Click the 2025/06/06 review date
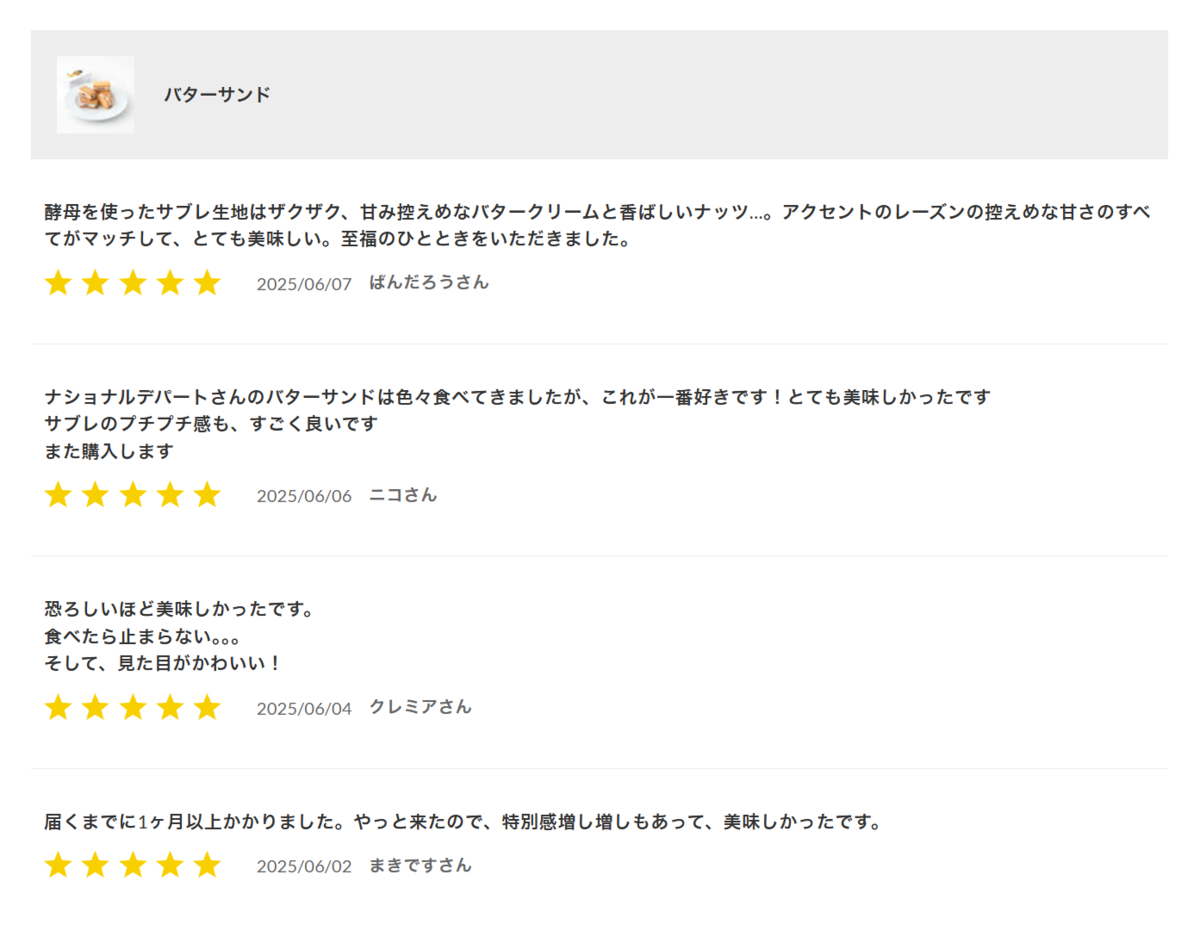The height and width of the screenshot is (943, 1200). [x=304, y=496]
